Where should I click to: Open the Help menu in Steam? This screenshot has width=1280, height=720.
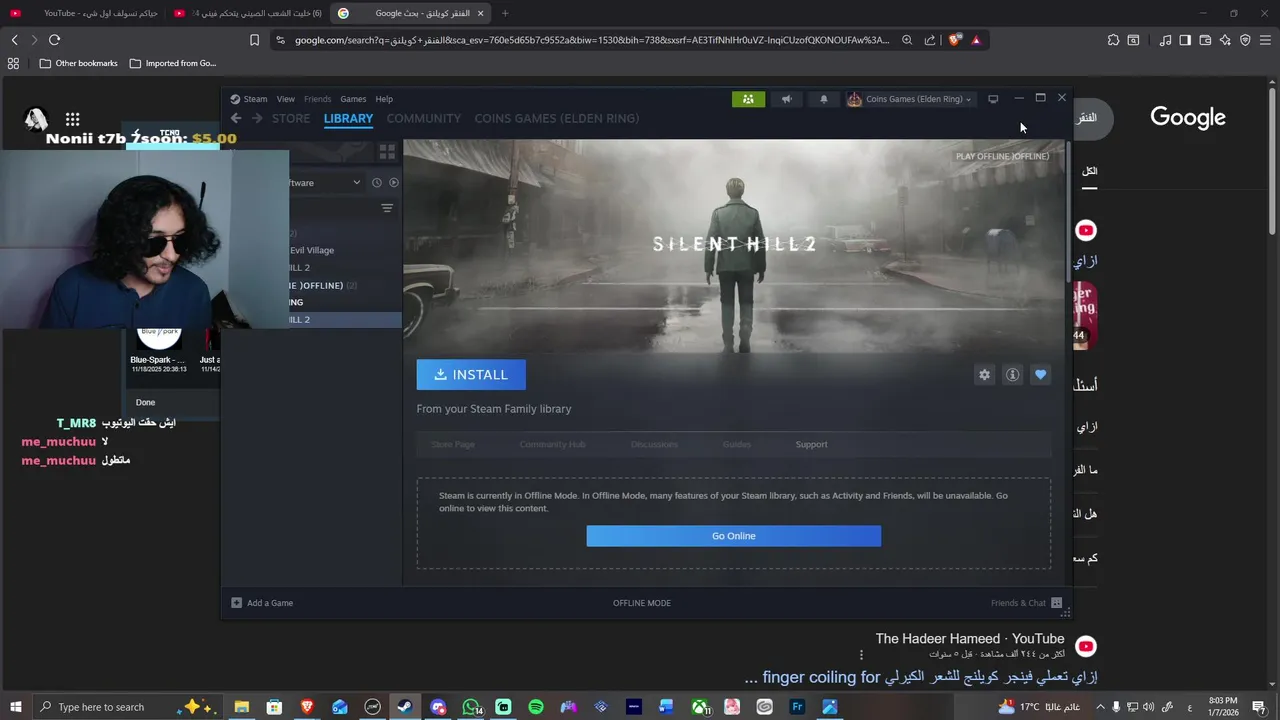tap(384, 99)
